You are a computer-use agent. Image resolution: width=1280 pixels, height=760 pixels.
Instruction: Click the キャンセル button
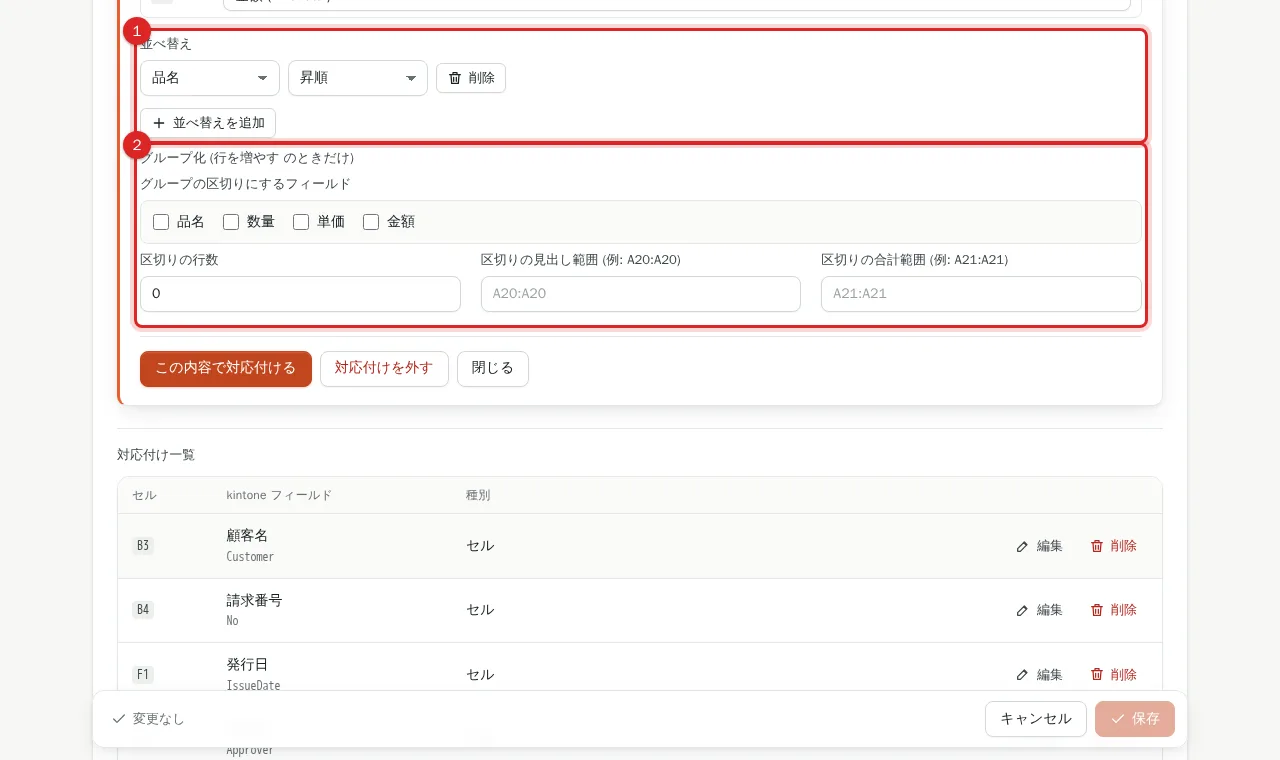1036,719
